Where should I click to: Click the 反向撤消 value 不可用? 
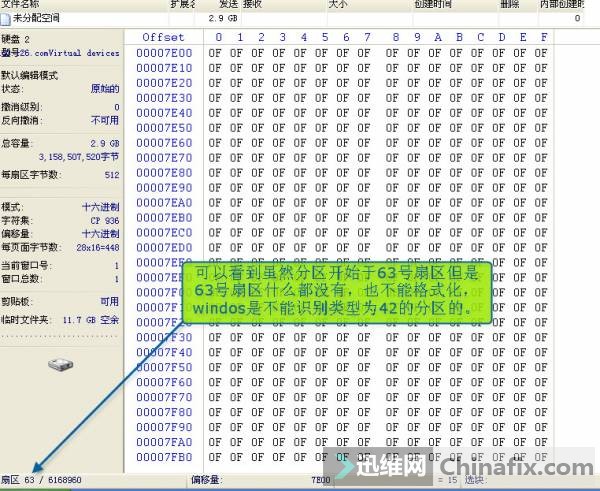(x=105, y=120)
